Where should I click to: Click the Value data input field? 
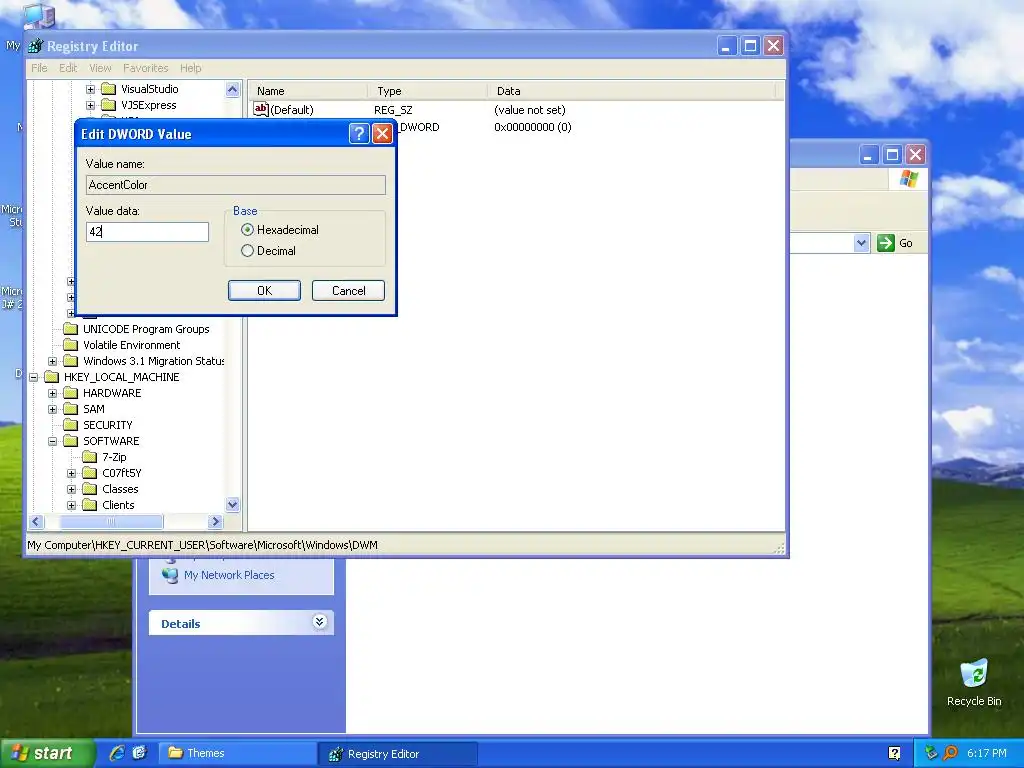147,232
